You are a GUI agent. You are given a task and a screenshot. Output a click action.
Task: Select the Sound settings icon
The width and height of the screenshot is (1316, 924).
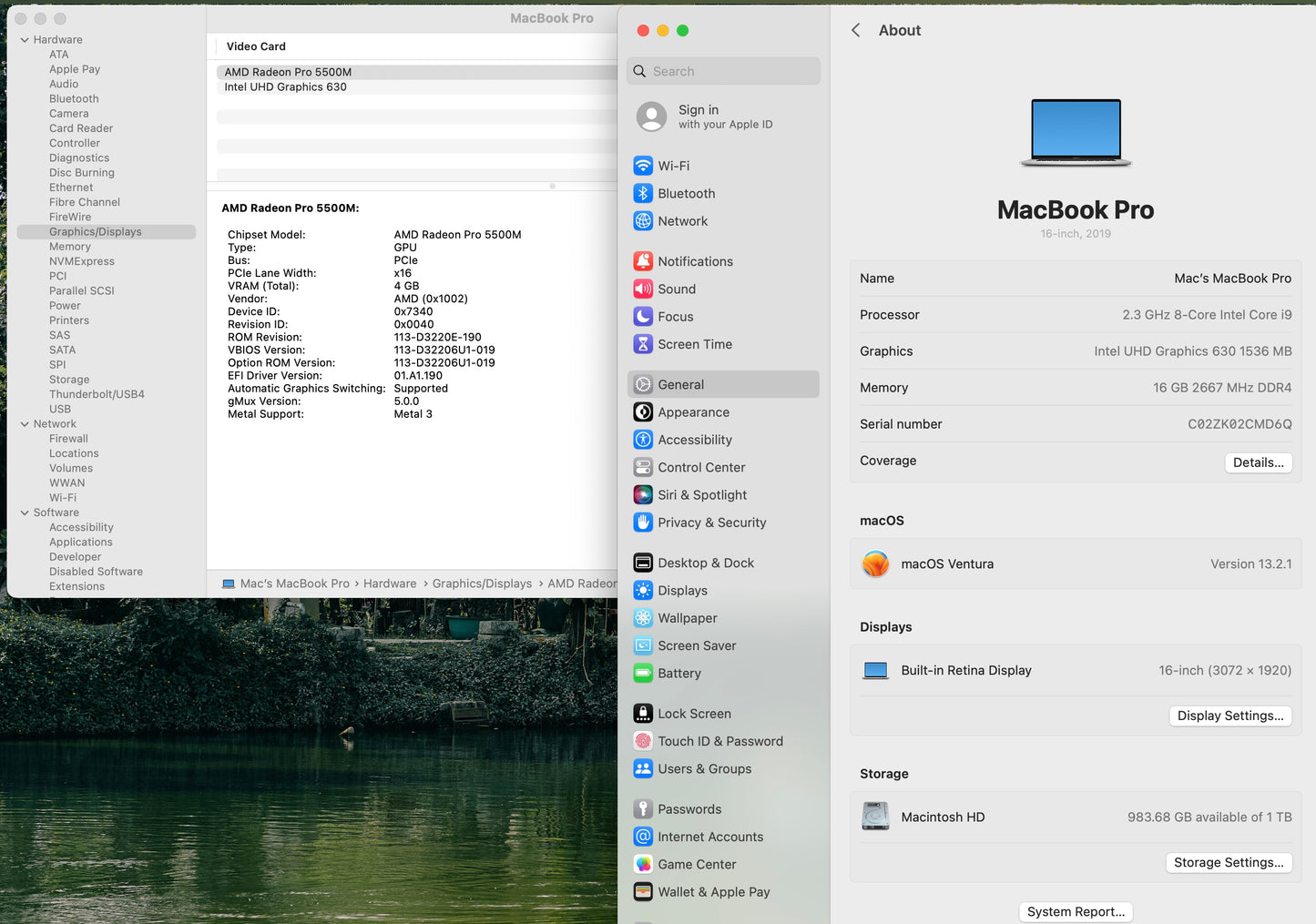(x=643, y=289)
